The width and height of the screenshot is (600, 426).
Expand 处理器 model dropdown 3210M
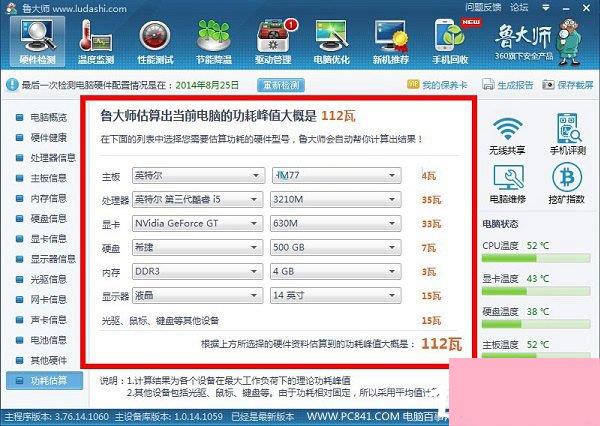(336, 199)
